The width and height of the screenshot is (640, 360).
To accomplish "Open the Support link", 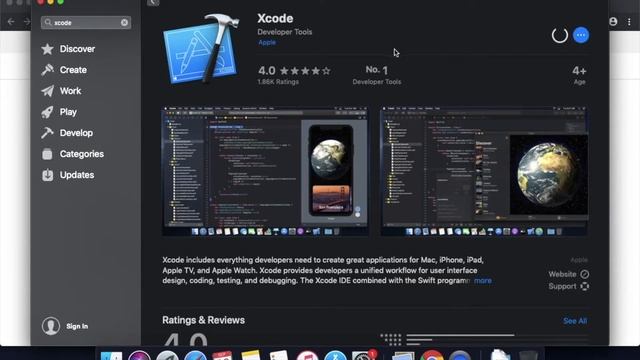I will coord(568,286).
